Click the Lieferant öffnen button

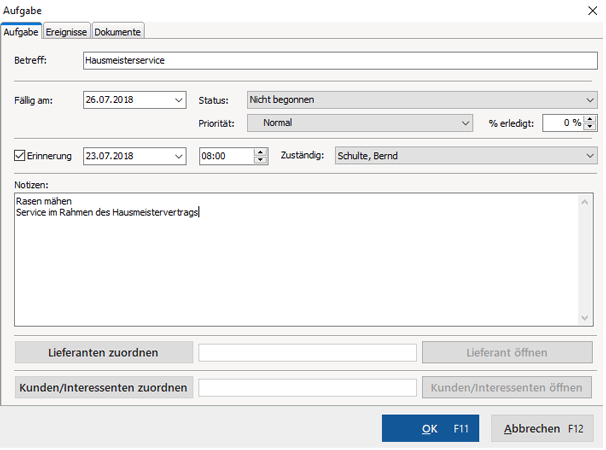click(x=507, y=353)
